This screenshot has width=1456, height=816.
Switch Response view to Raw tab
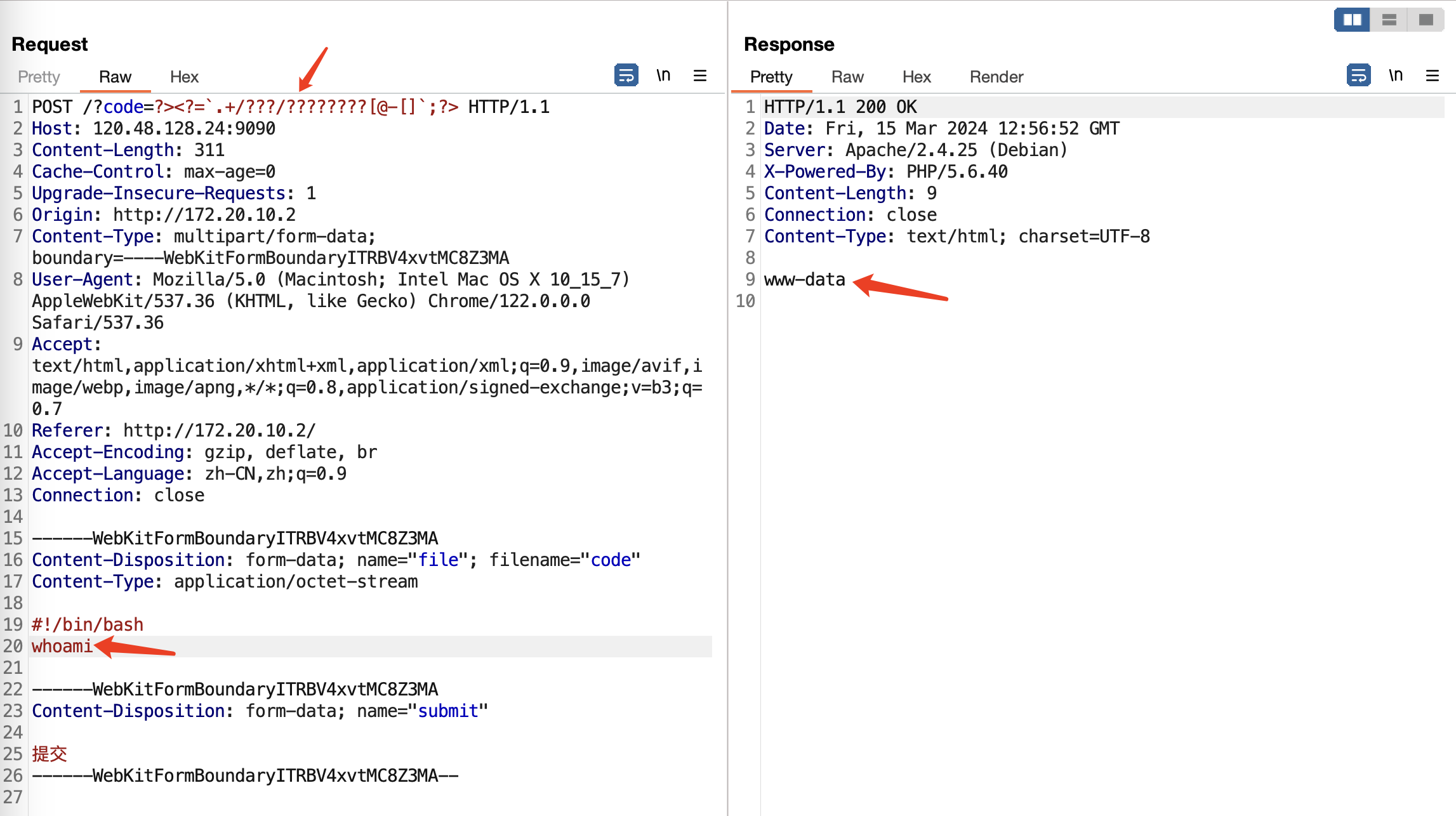click(x=847, y=77)
